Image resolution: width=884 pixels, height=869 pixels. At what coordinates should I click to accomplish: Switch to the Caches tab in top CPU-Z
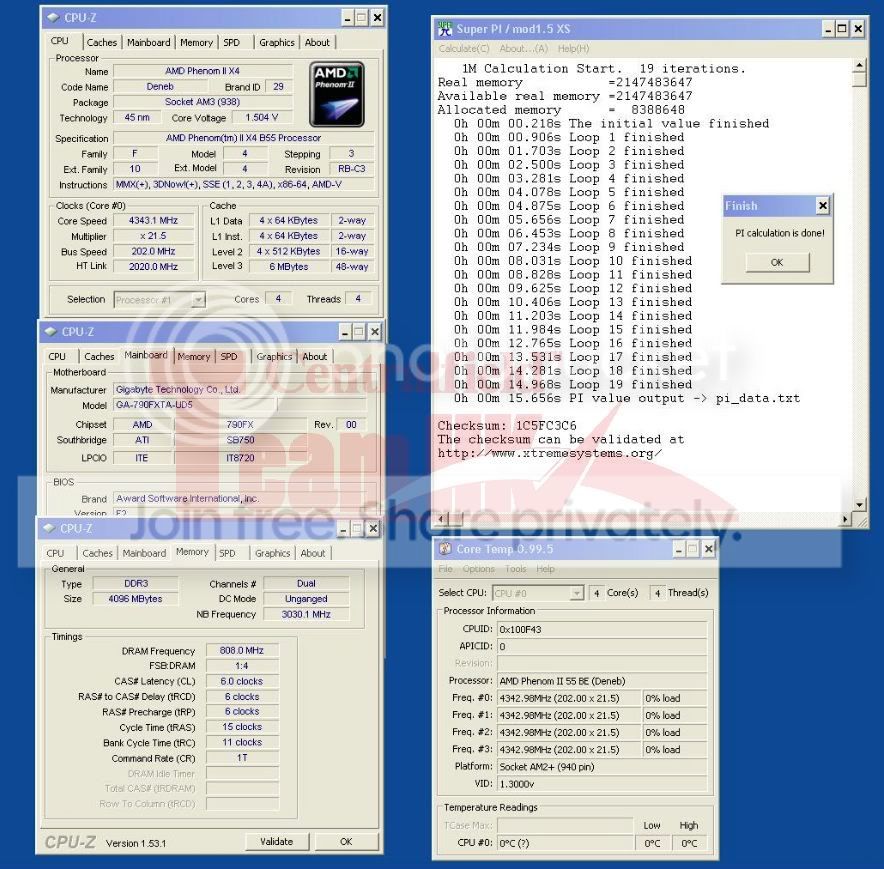[101, 42]
